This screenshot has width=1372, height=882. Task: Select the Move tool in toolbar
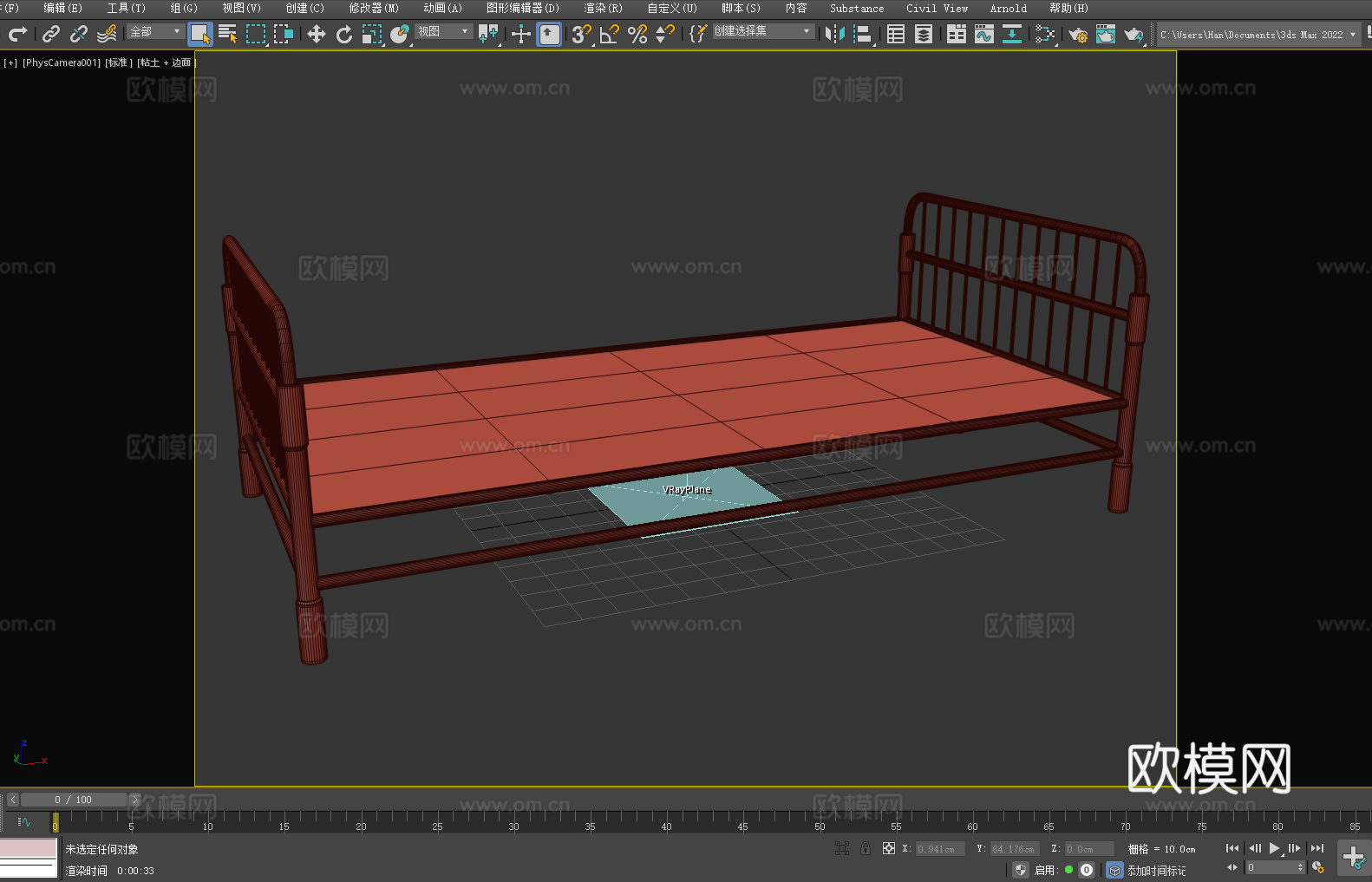pyautogui.click(x=317, y=35)
